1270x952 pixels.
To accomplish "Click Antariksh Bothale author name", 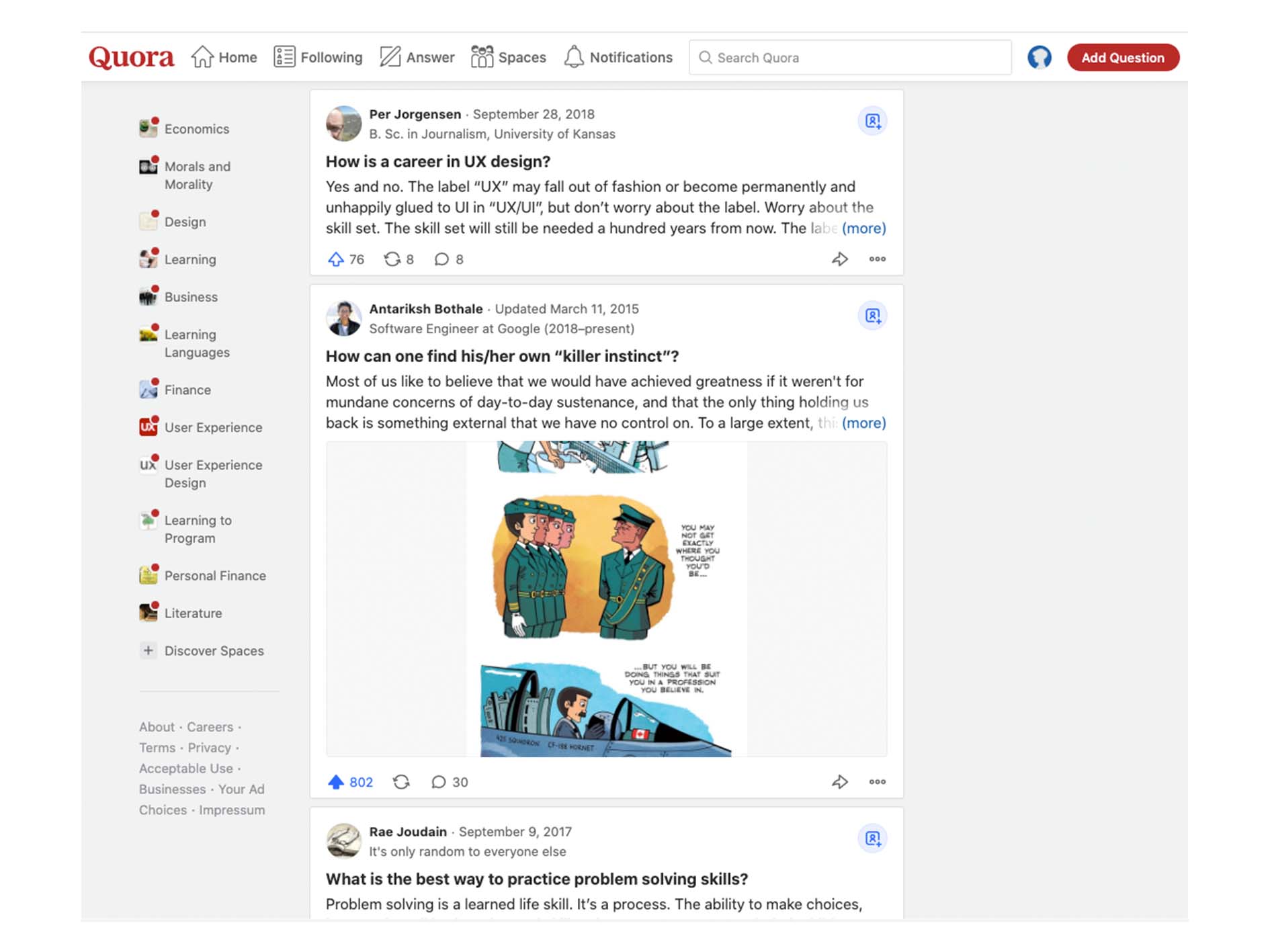I will click(x=425, y=309).
